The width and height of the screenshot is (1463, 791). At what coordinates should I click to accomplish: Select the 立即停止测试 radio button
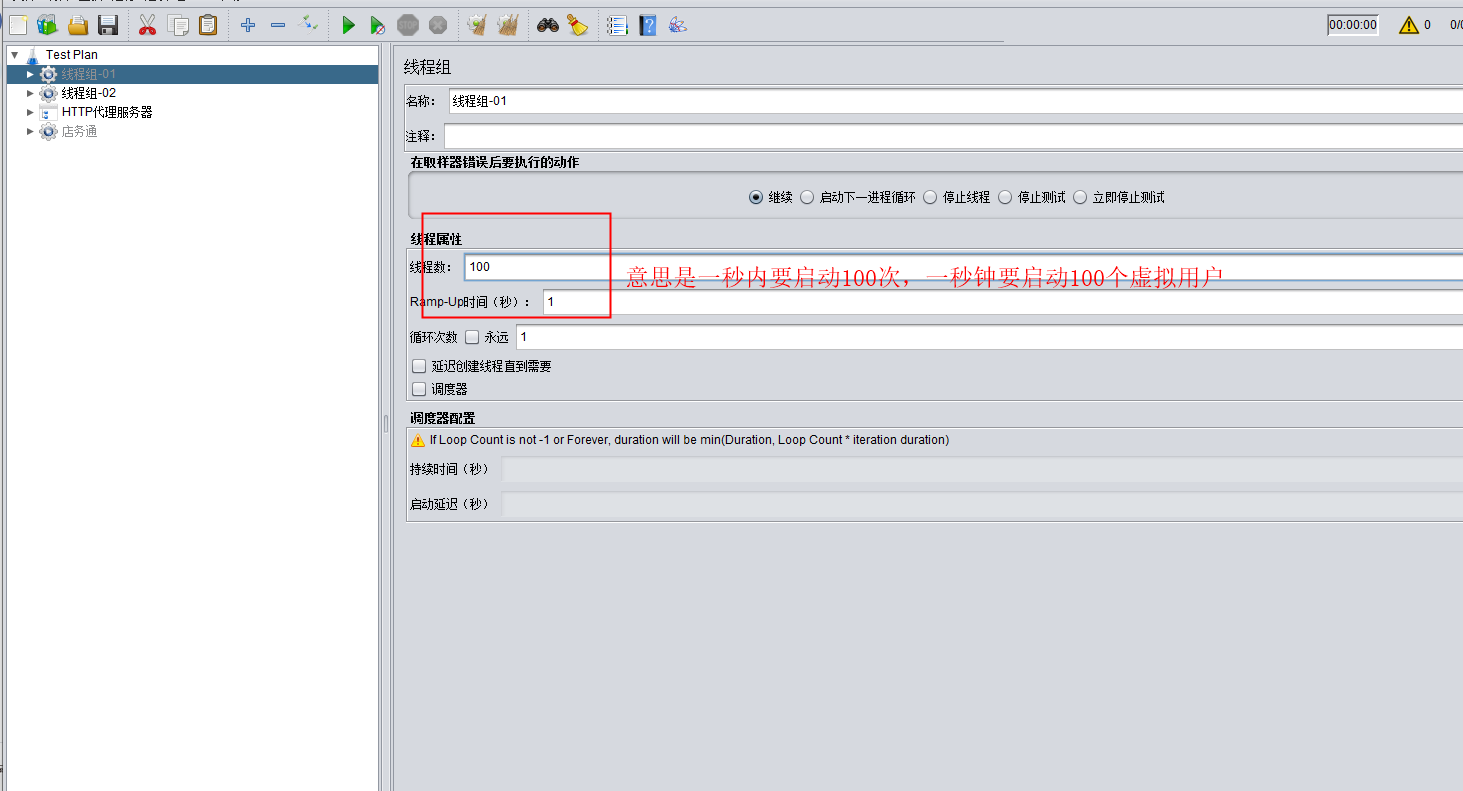coord(1080,197)
